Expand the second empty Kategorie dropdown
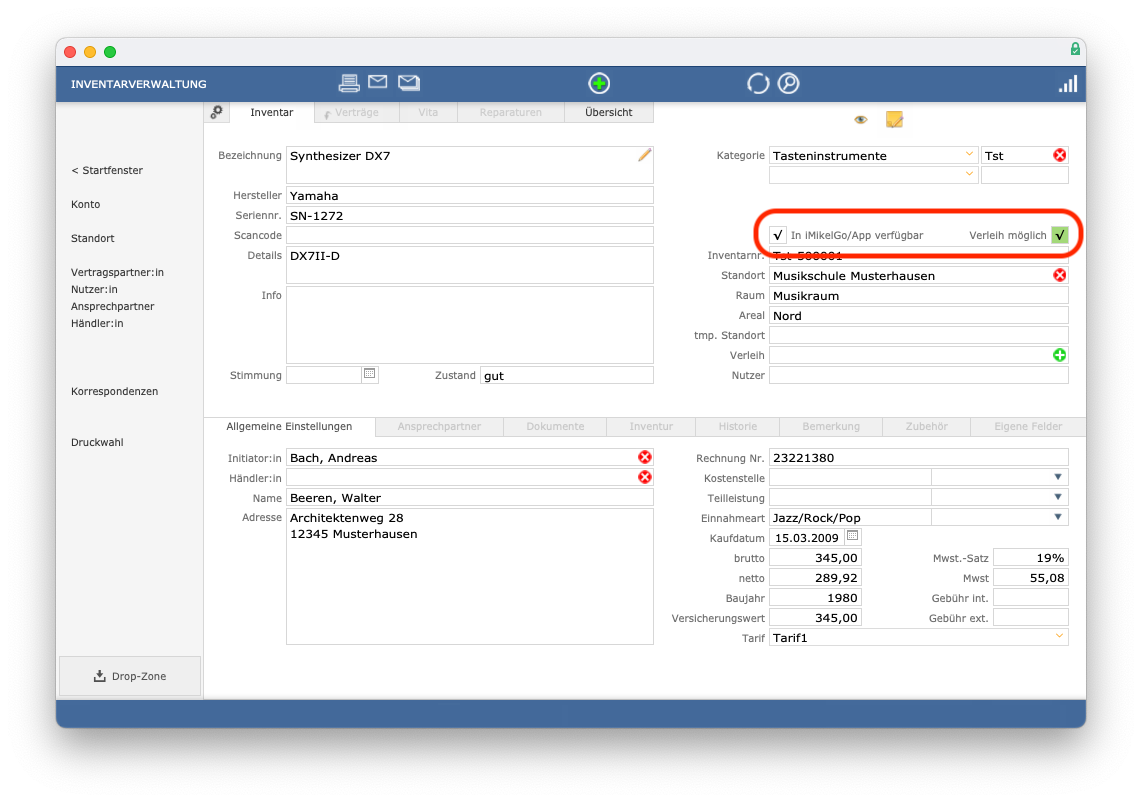1142x802 pixels. (x=969, y=174)
